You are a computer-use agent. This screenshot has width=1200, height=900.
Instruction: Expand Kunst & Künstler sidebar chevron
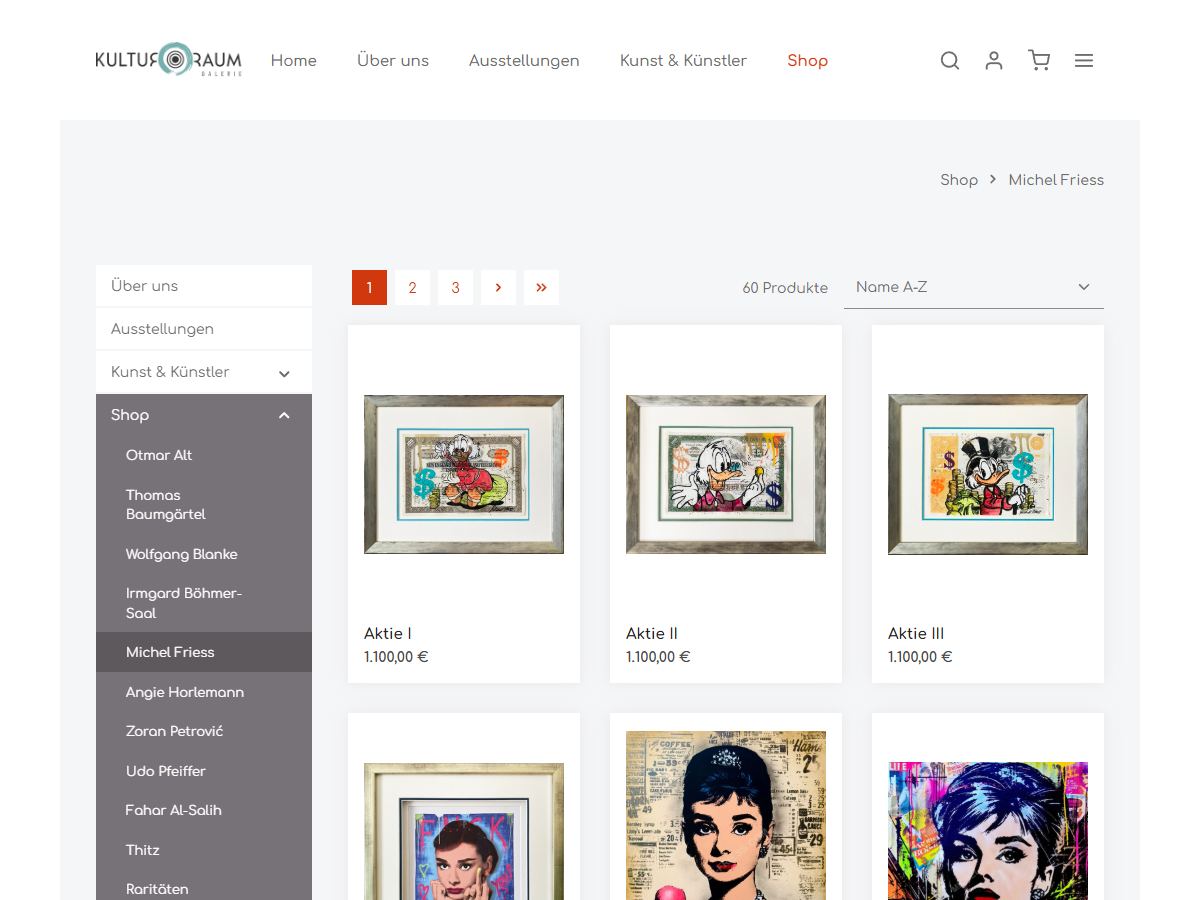pos(284,373)
